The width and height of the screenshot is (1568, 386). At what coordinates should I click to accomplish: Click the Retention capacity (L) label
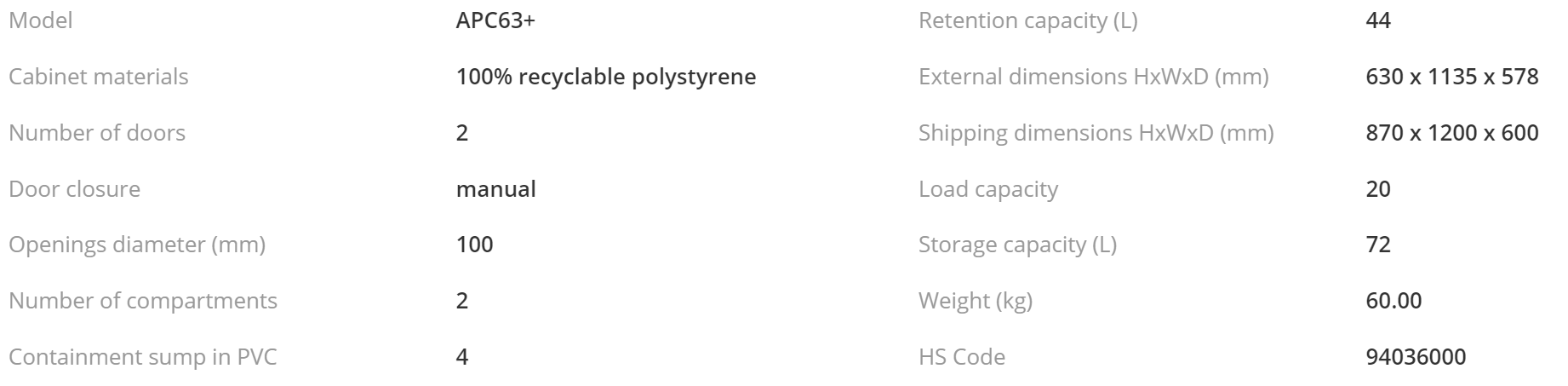(x=1027, y=20)
